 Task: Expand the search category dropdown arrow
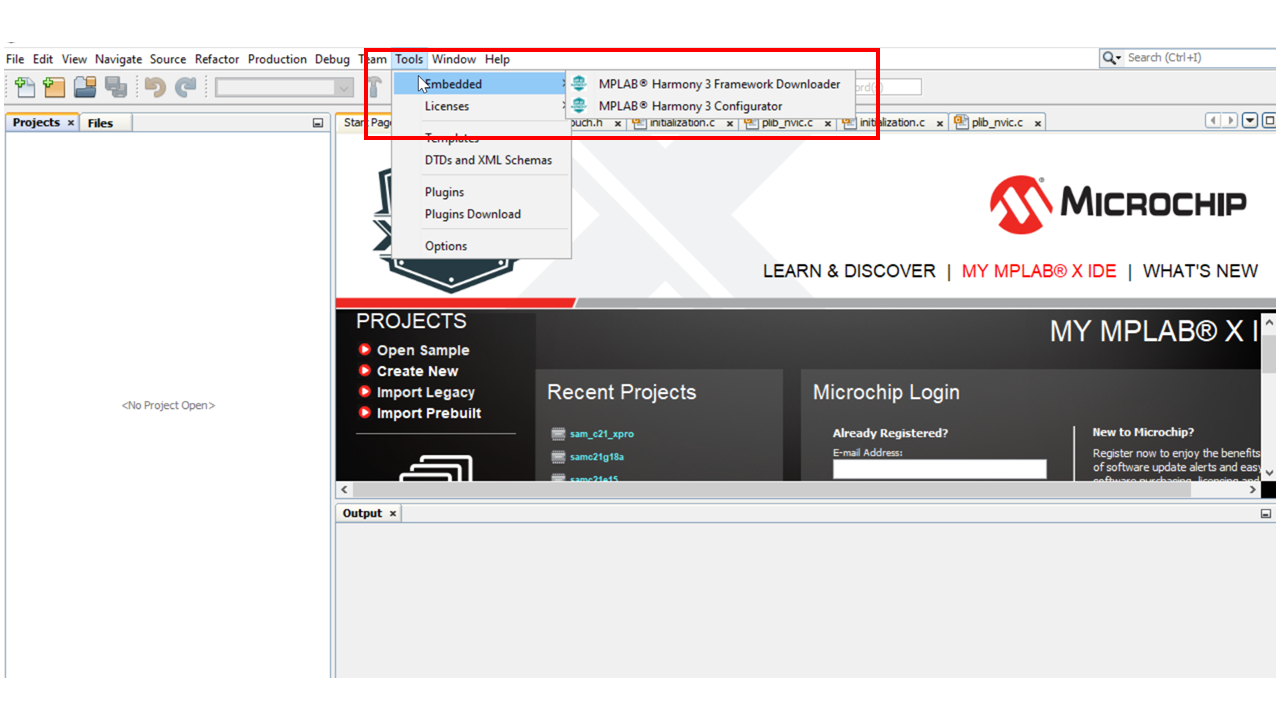1112,58
